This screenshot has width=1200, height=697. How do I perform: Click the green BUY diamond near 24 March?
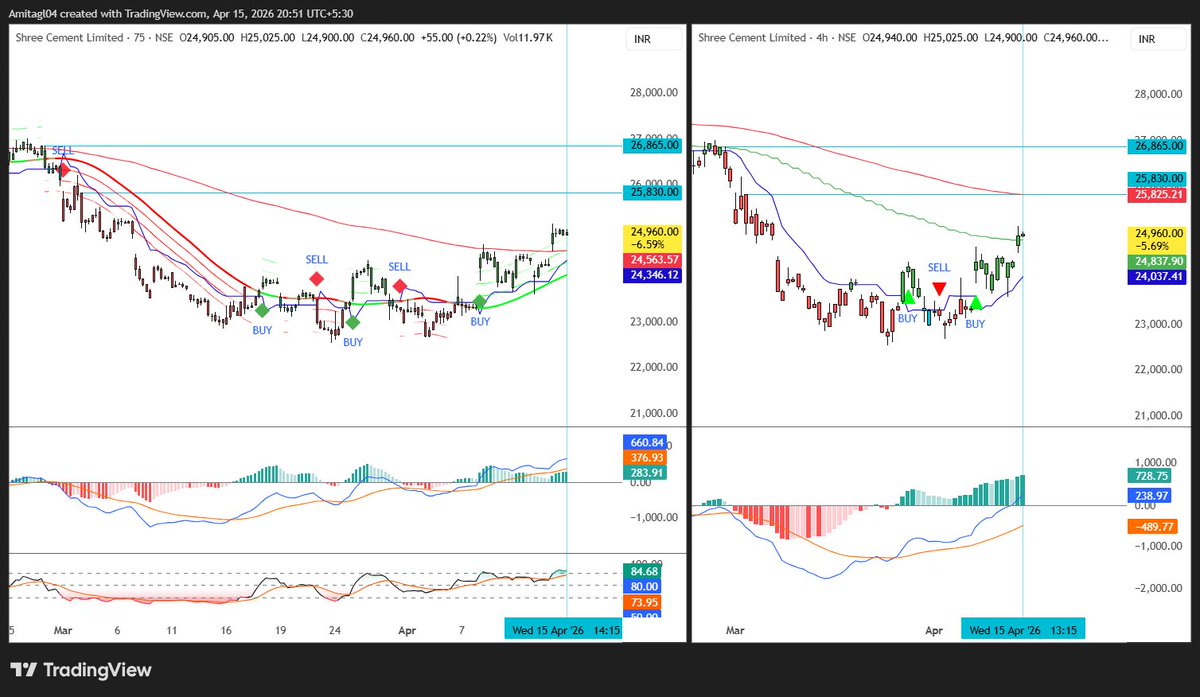pyautogui.click(x=353, y=323)
